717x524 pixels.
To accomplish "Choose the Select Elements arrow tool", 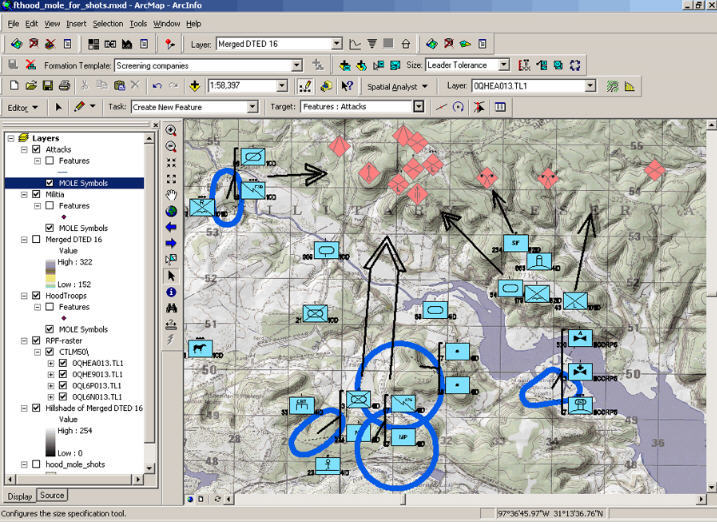I will coord(171,276).
